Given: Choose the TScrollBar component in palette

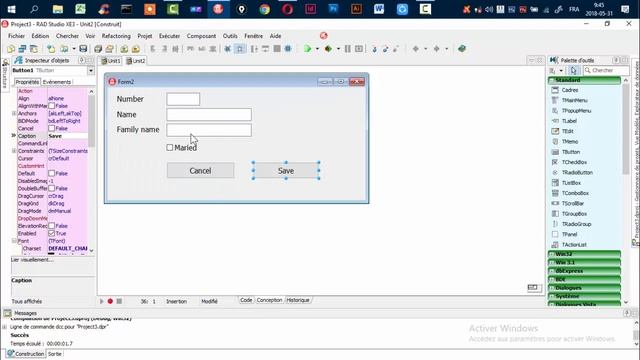Looking at the screenshot, I should pos(573,203).
